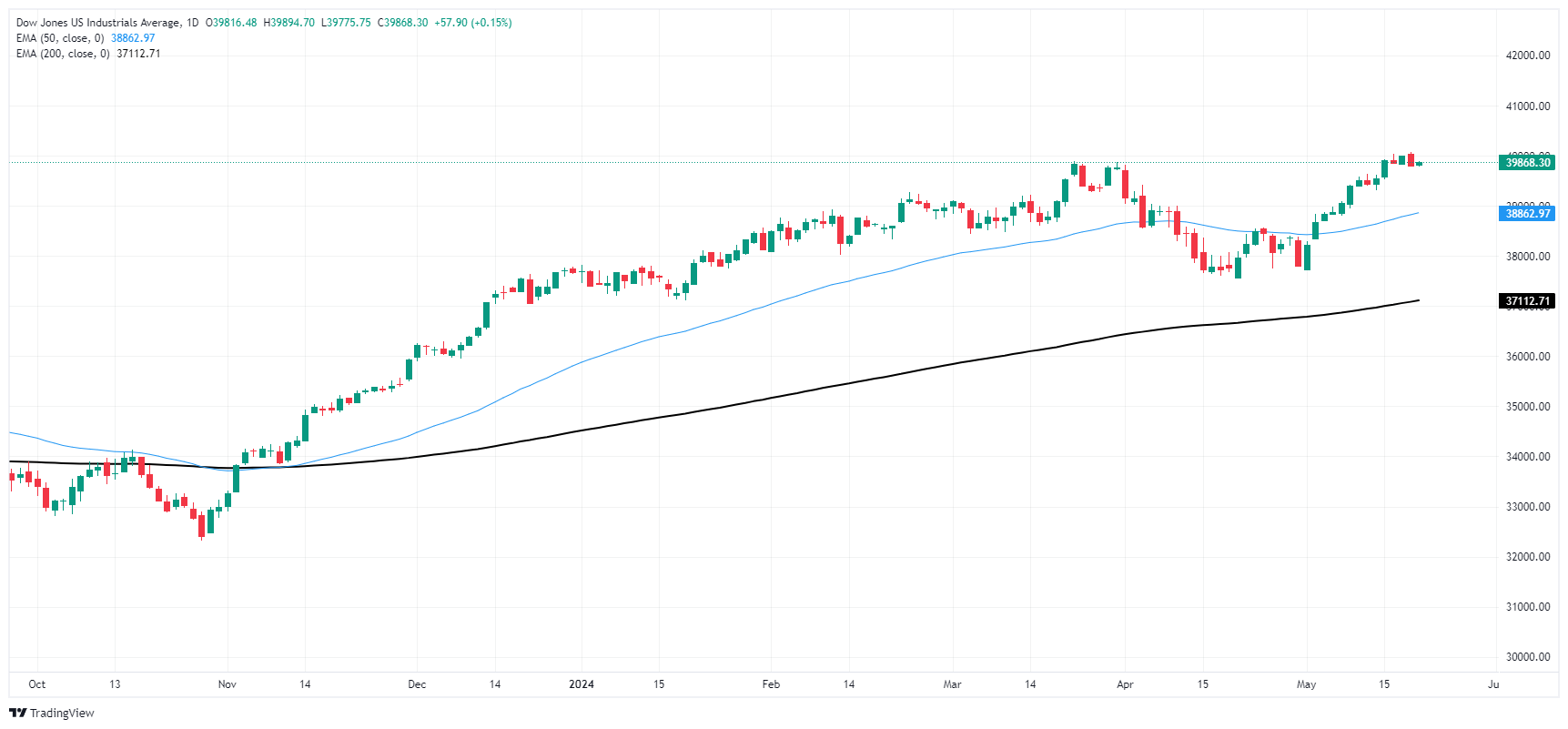Click the blue 38862.97 price axis tag
Image resolution: width=1568 pixels, height=729 pixels.
tap(1527, 214)
